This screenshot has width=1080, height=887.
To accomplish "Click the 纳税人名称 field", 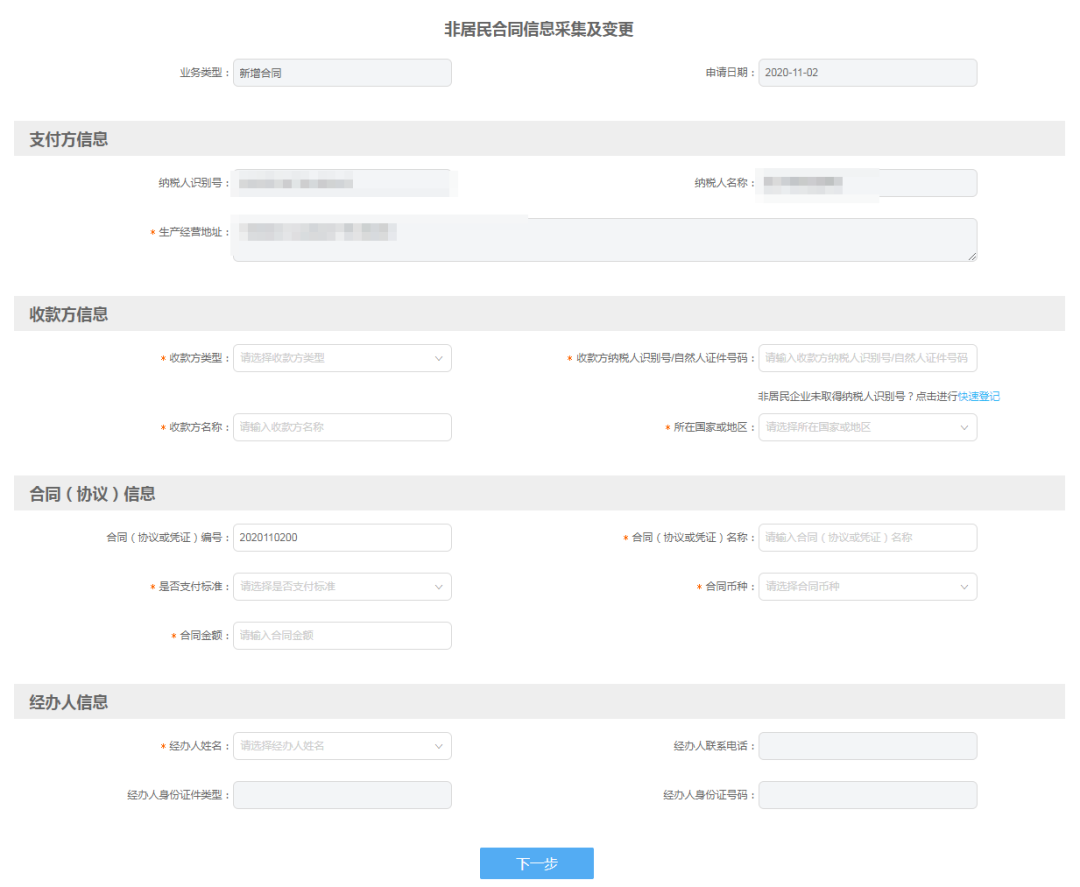I will tap(867, 183).
